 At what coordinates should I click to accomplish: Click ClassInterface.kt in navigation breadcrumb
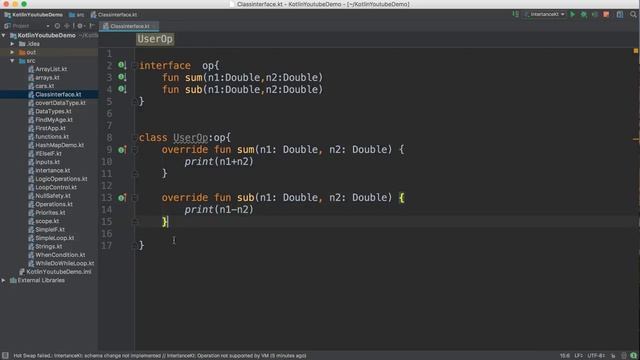click(x=114, y=15)
